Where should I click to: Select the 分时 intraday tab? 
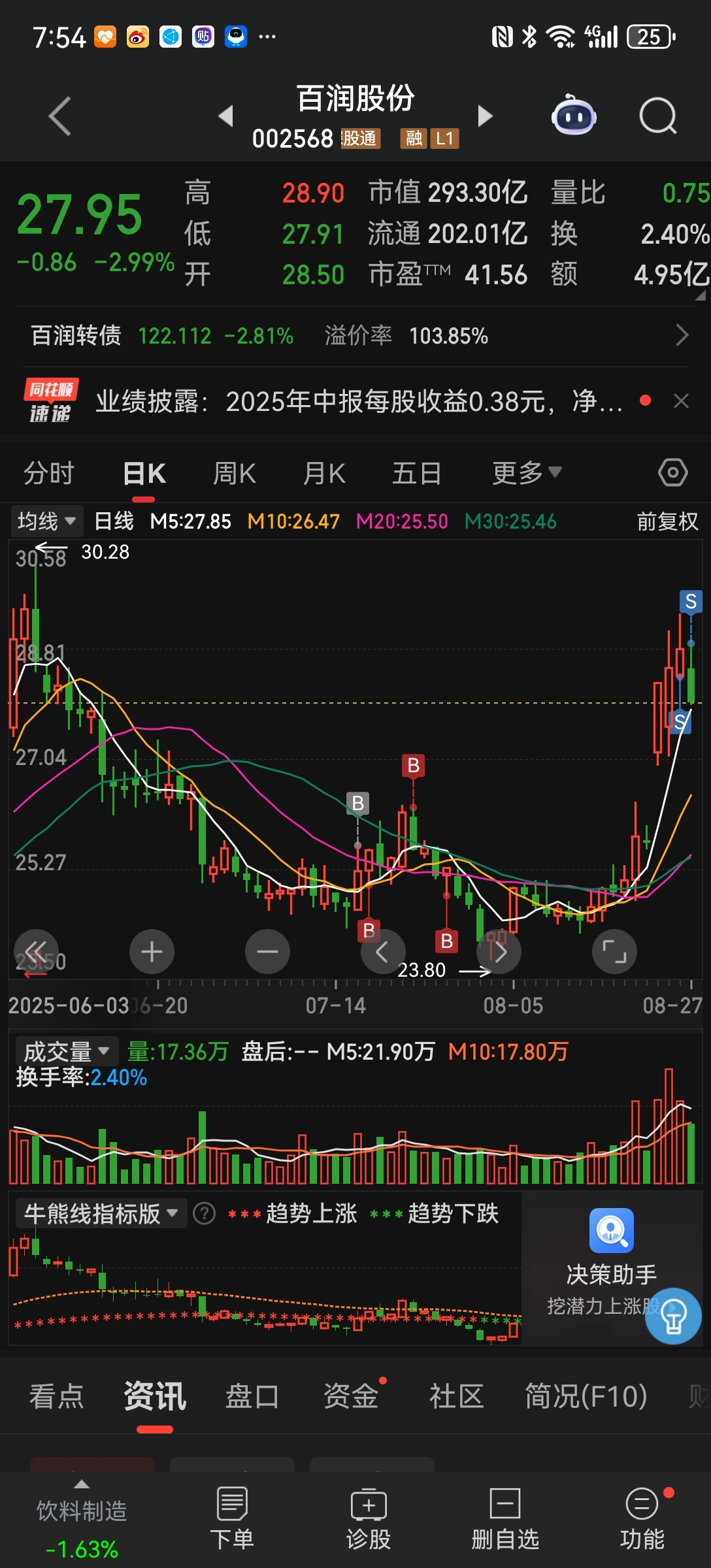point(49,473)
